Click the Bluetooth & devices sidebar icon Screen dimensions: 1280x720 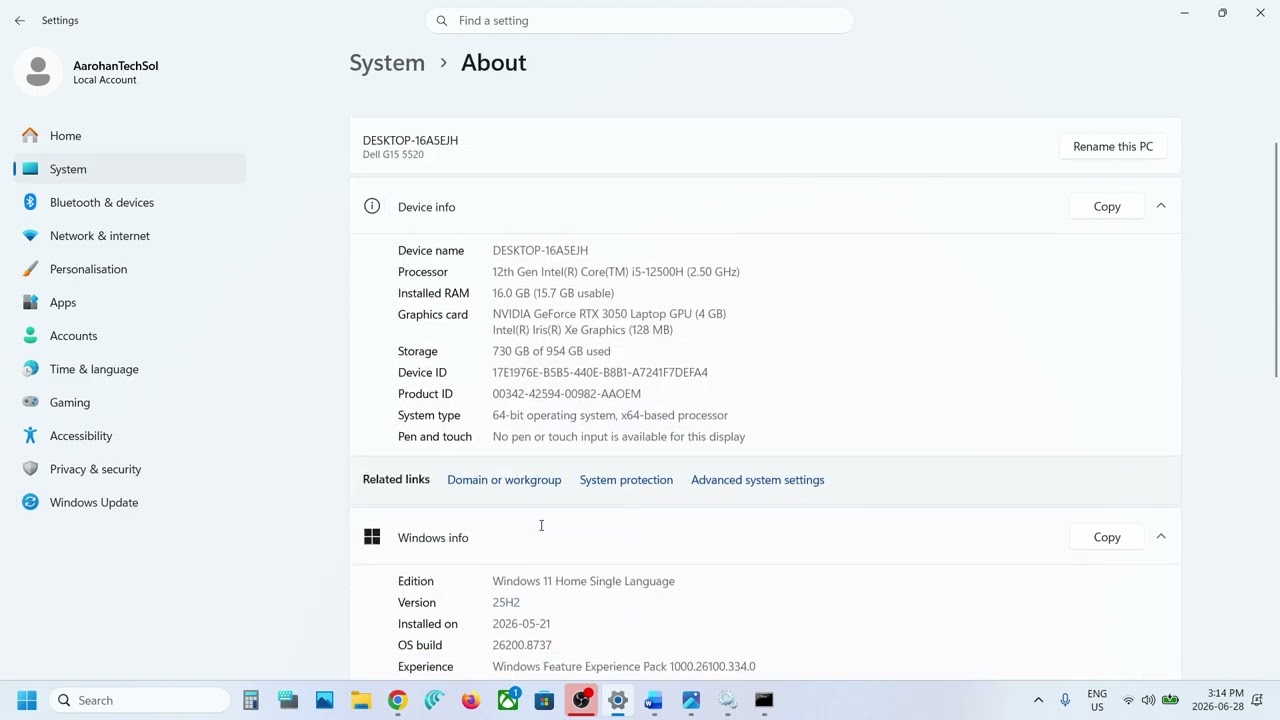pyautogui.click(x=30, y=202)
